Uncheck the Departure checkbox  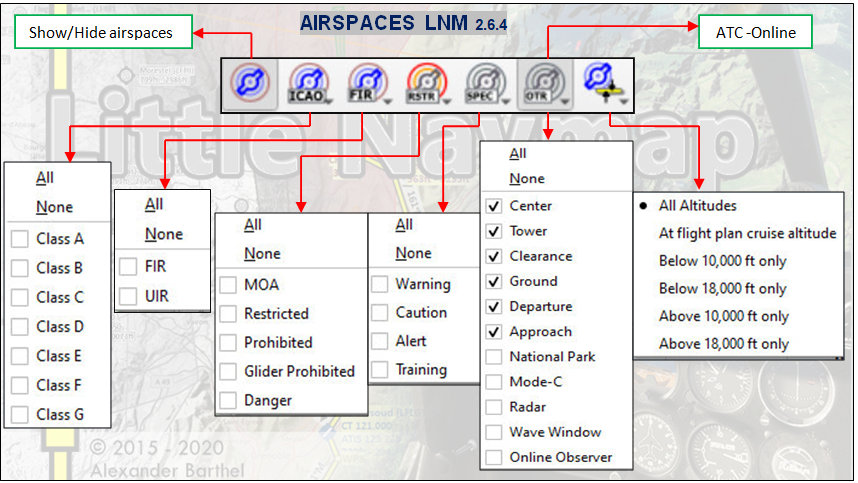pyautogui.click(x=494, y=307)
